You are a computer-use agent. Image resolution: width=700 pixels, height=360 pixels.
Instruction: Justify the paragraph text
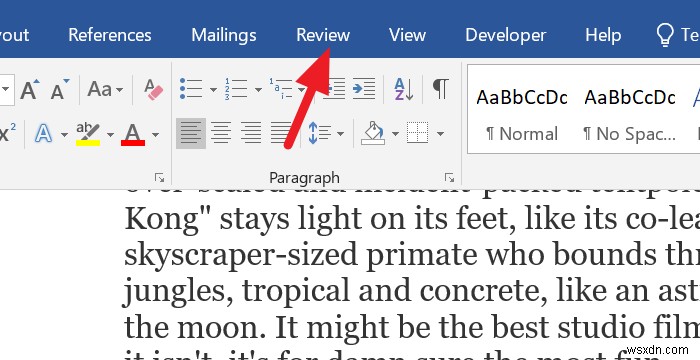(x=281, y=133)
